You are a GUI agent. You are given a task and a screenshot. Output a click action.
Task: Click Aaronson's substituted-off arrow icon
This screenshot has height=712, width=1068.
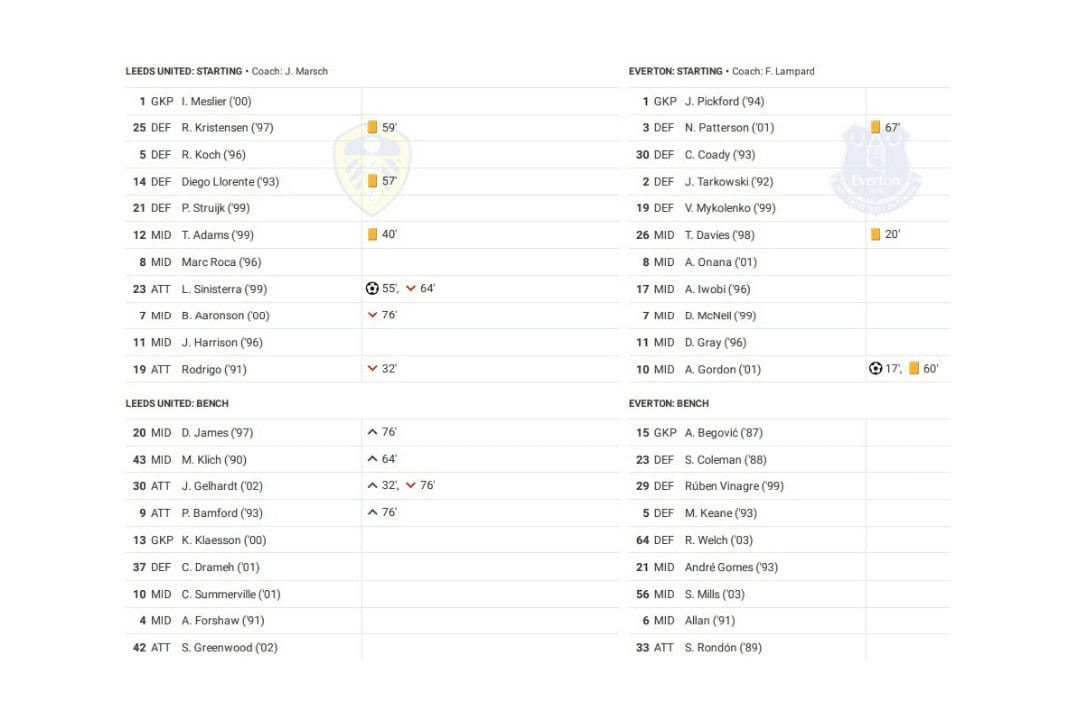pyautogui.click(x=372, y=316)
